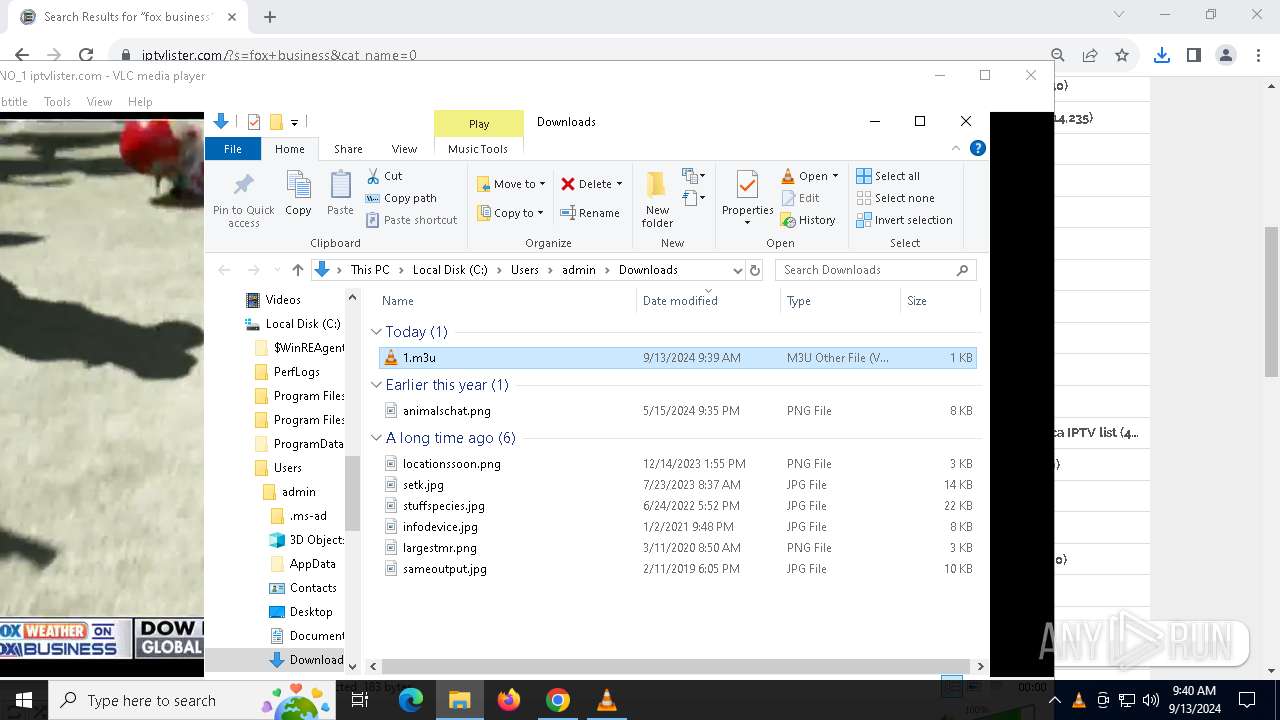Click Paste shortcut in ribbon
This screenshot has height=720, width=1280.
point(411,220)
